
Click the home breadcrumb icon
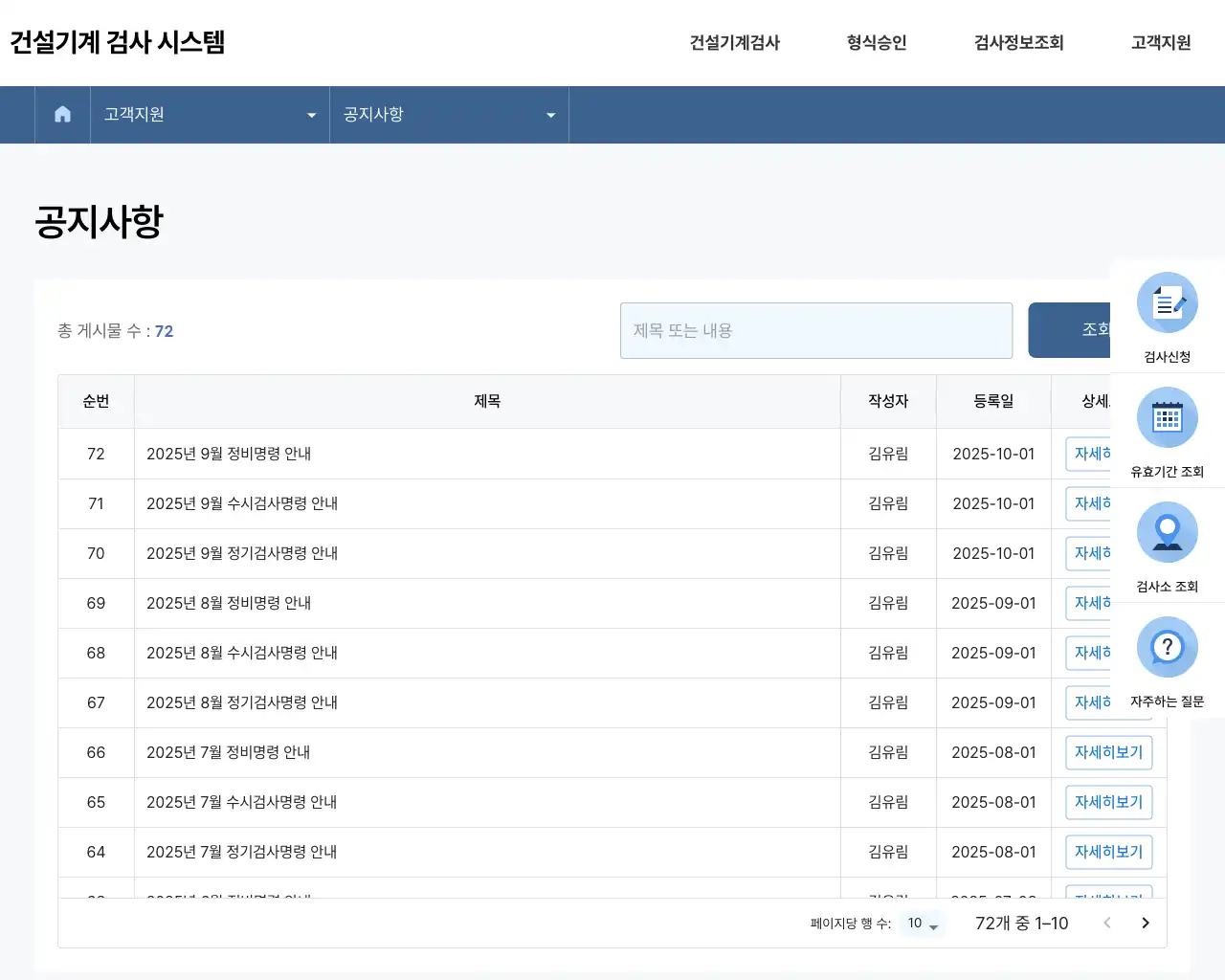point(61,114)
